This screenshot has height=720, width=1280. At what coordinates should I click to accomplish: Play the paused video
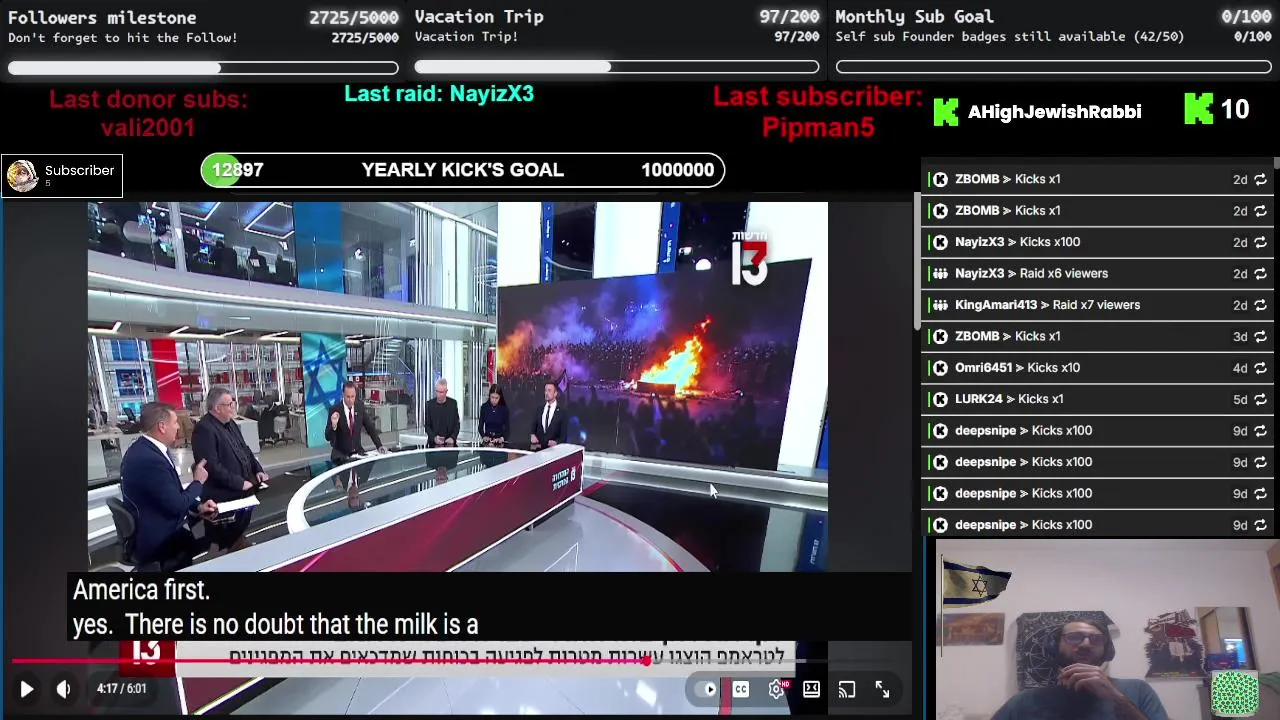tap(27, 689)
